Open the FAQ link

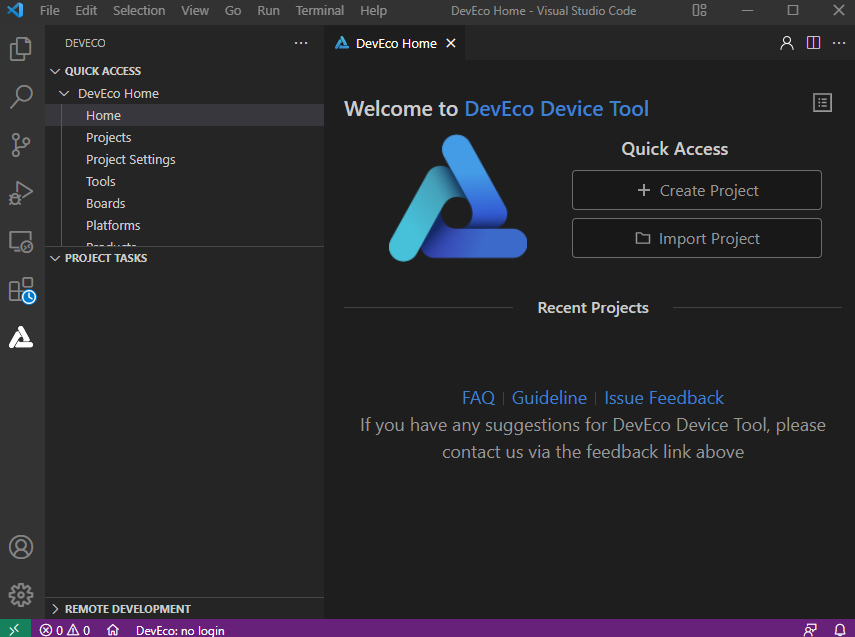tap(478, 398)
